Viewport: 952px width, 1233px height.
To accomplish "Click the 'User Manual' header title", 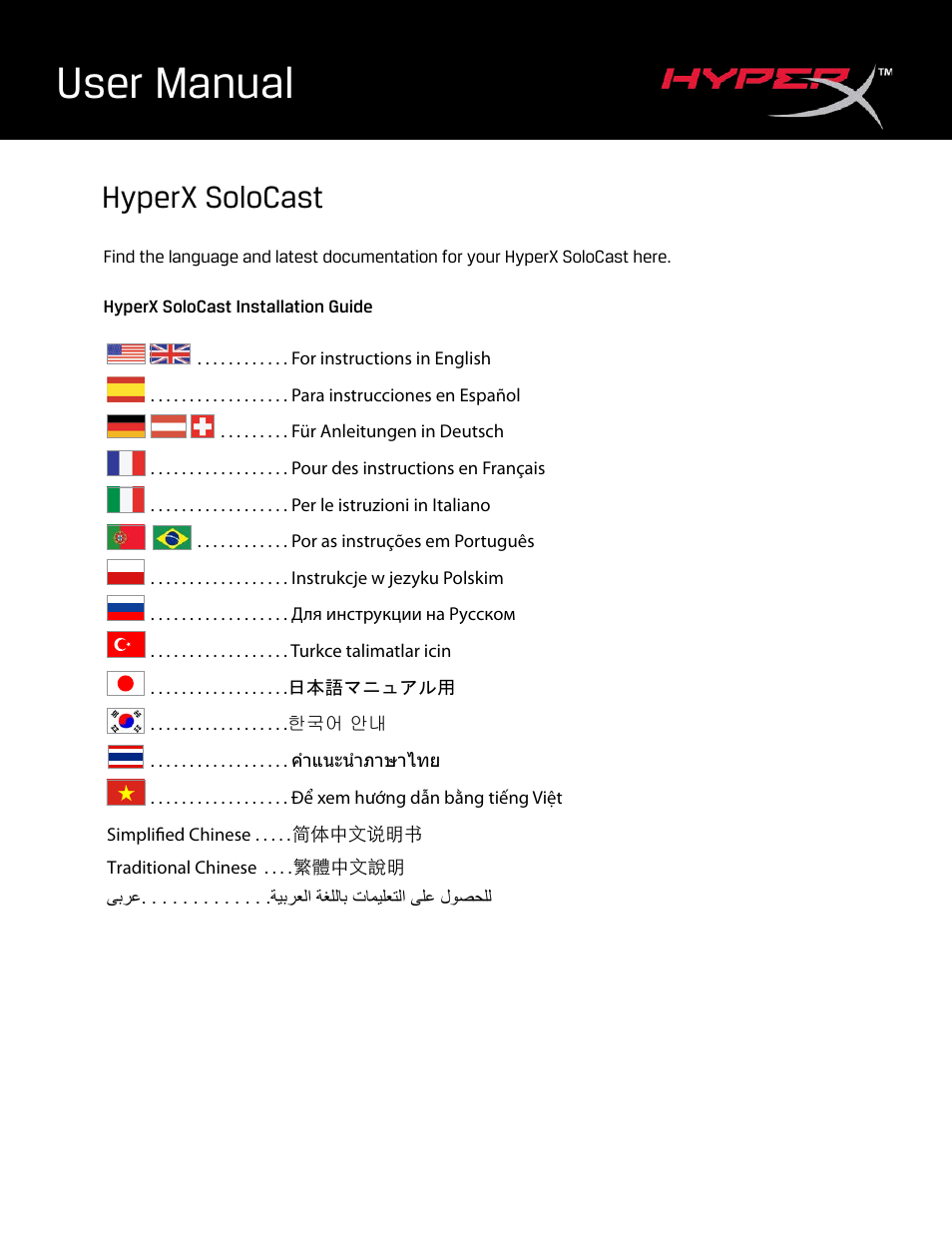I will pos(176,83).
